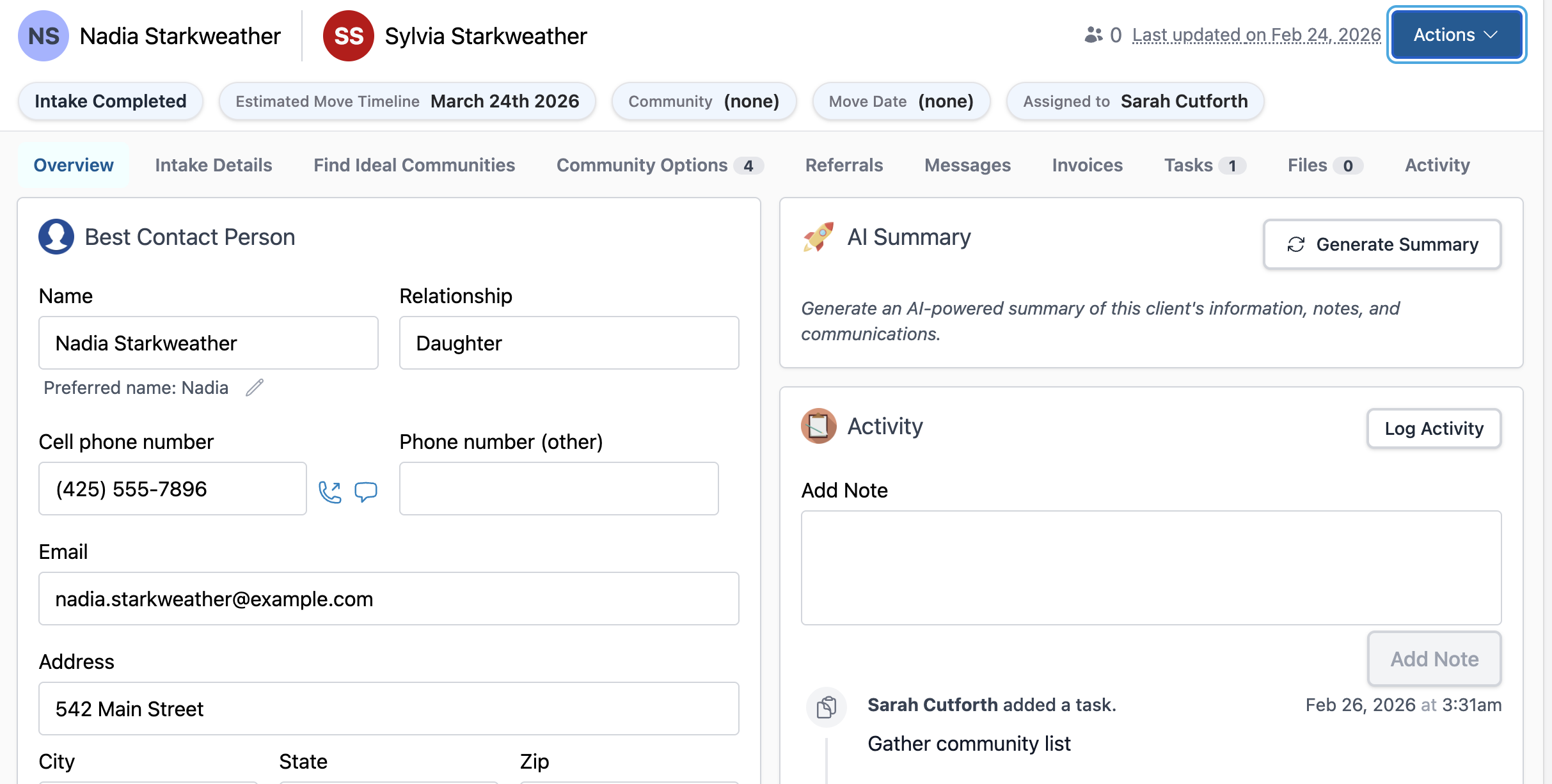1552x784 pixels.
Task: Click the people count icon near Last updated
Action: coord(1093,35)
